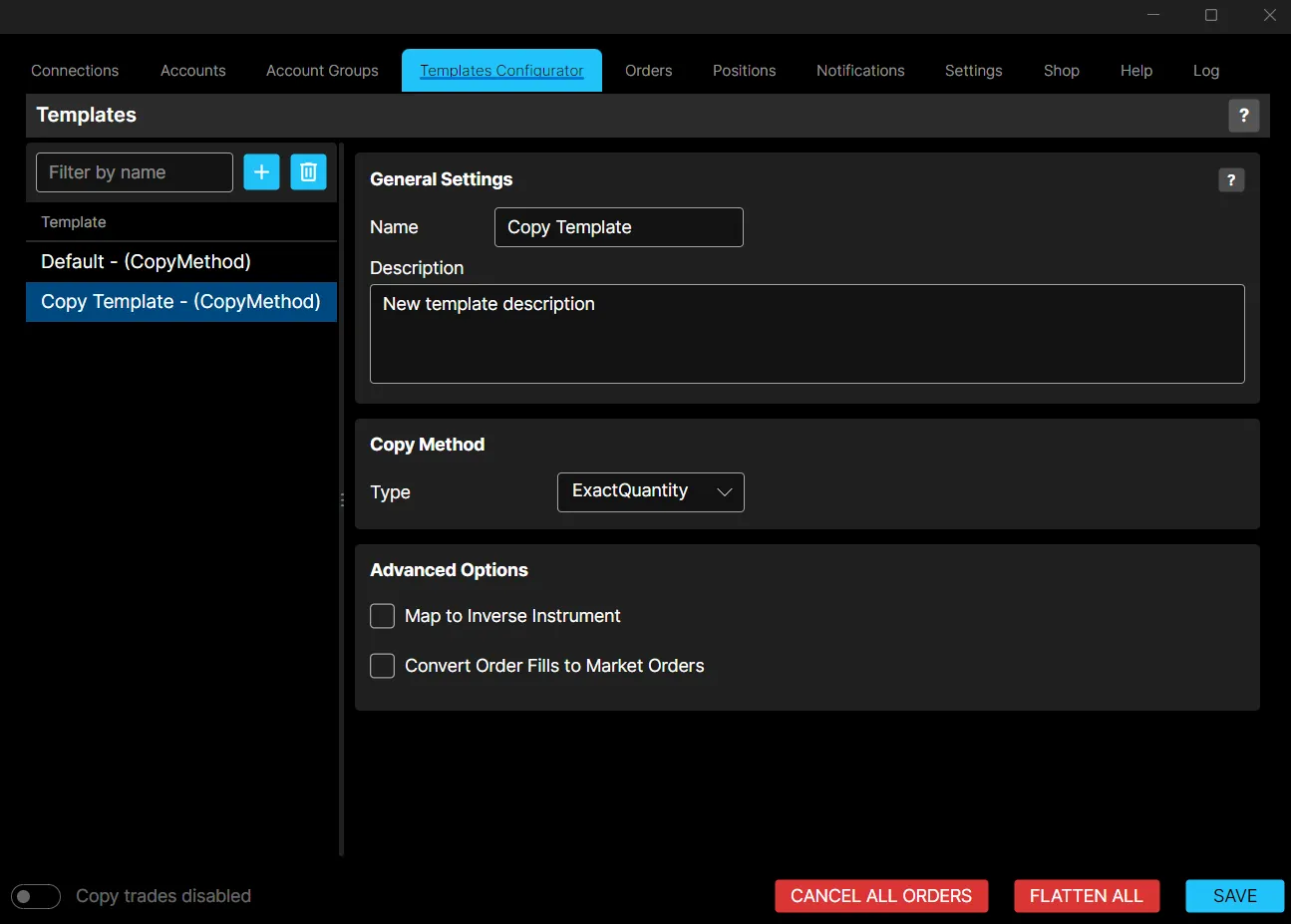Open the ExactQuantity type dropdown
This screenshot has height=924, width=1291.
(x=651, y=492)
